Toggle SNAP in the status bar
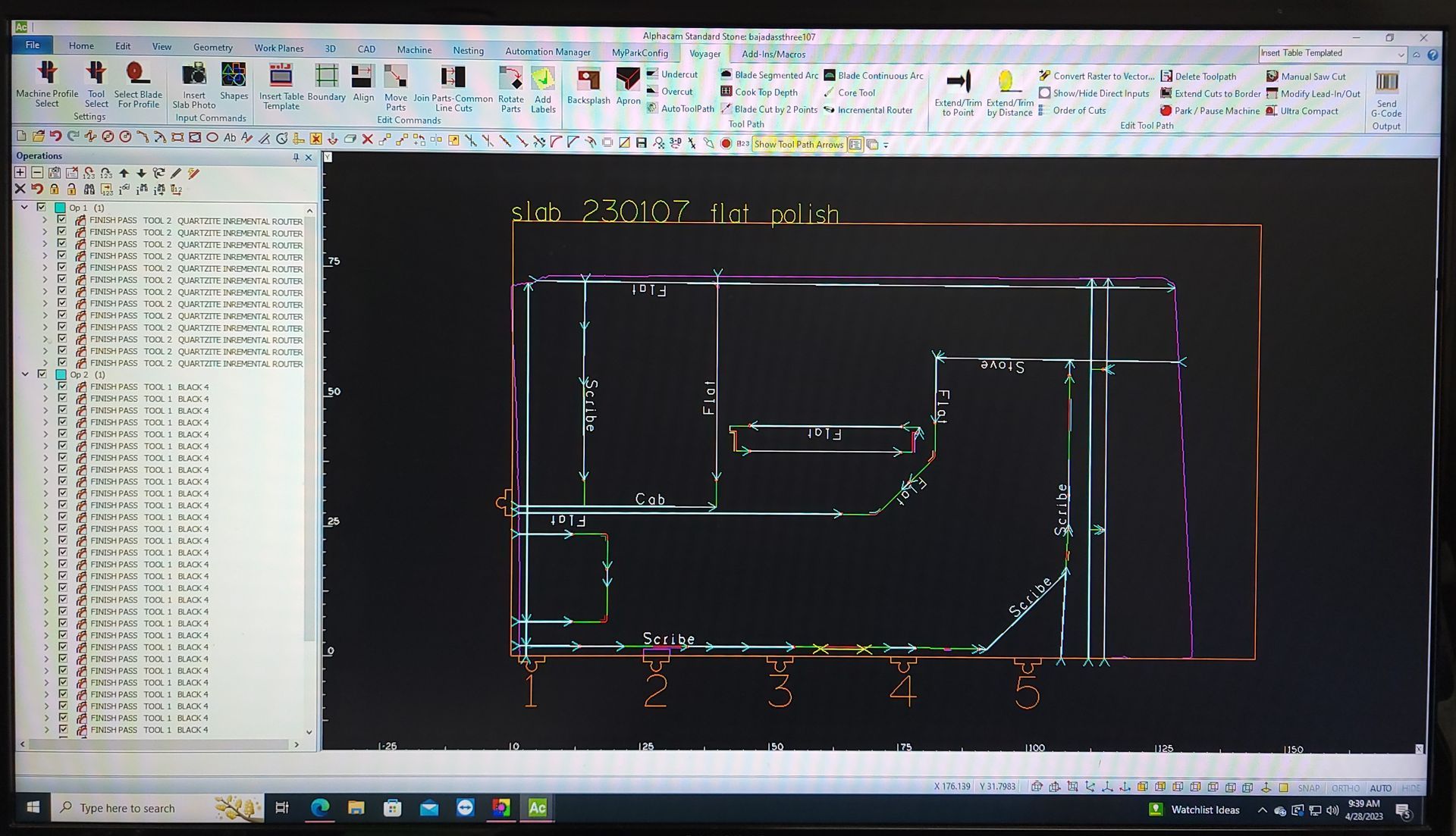This screenshot has height=836, width=1456. (1308, 788)
